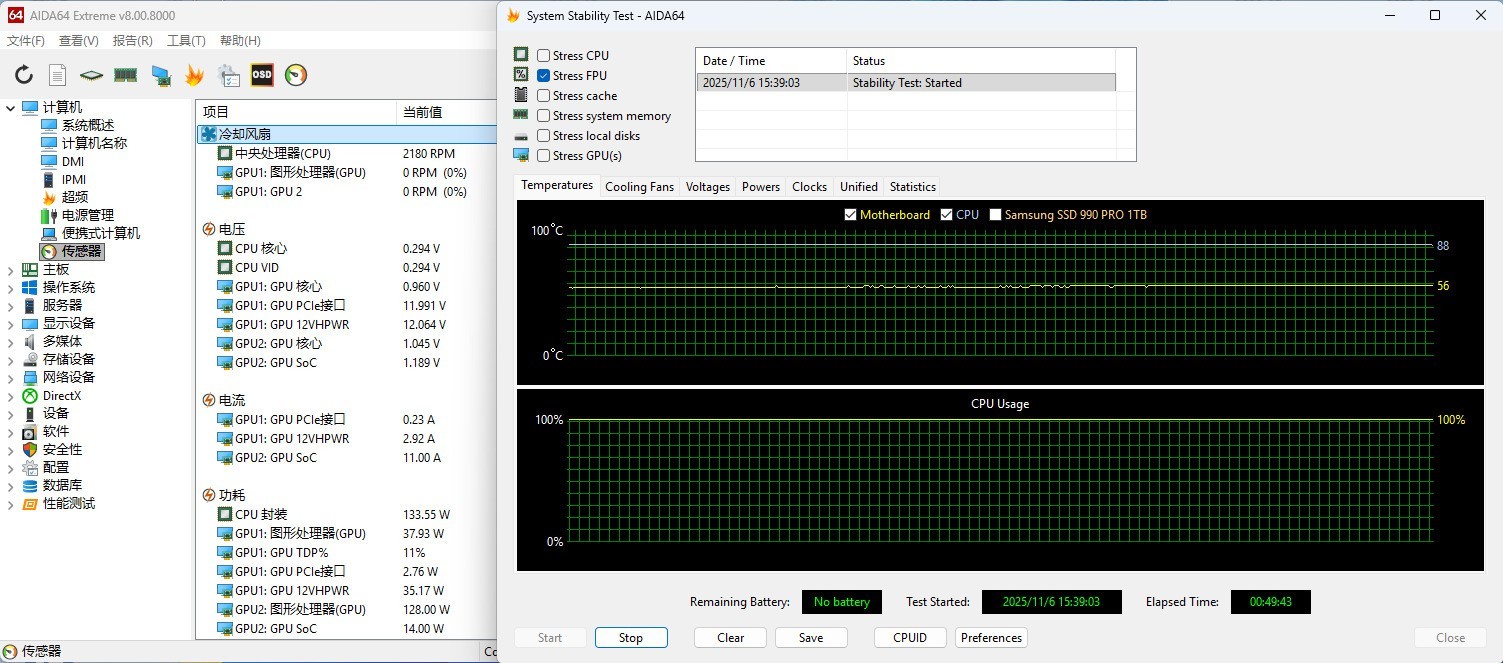Screen dimensions: 1503x663
Task: Check the Samsung SSD 990 PRO 1TB legend box
Action: pyautogui.click(x=995, y=214)
